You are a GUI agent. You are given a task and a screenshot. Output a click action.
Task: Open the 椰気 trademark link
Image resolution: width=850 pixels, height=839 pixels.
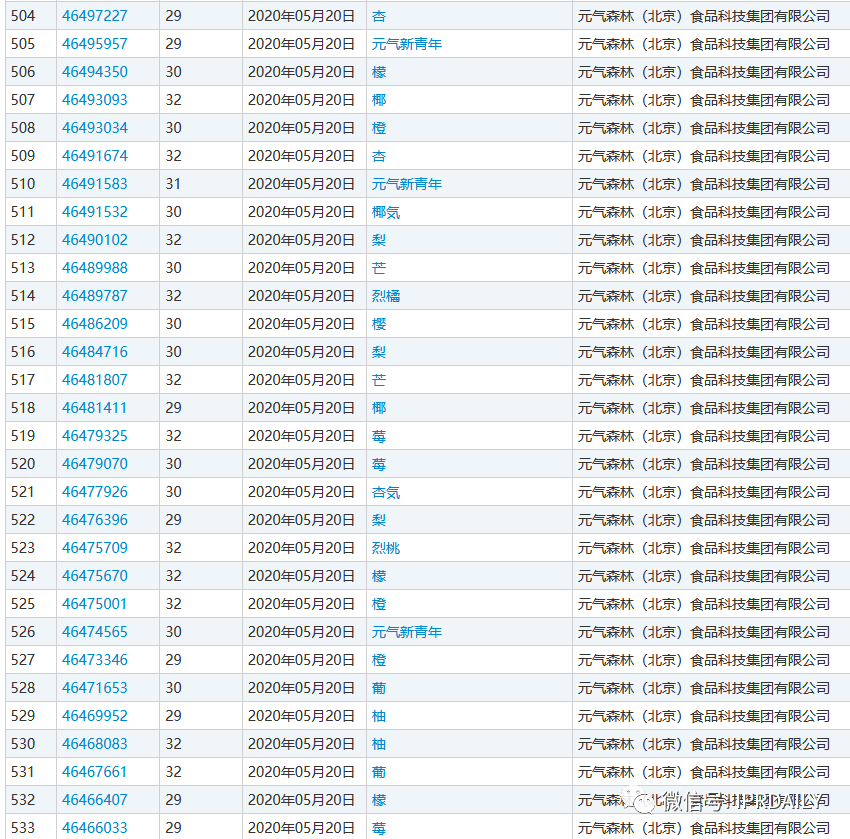point(386,212)
